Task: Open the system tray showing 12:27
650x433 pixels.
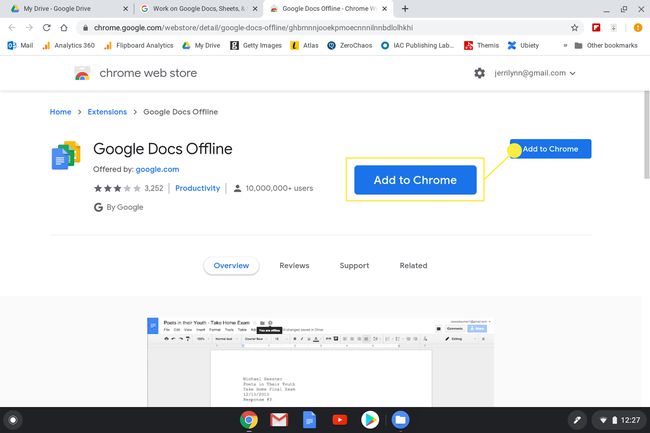Action: pyautogui.click(x=620, y=420)
